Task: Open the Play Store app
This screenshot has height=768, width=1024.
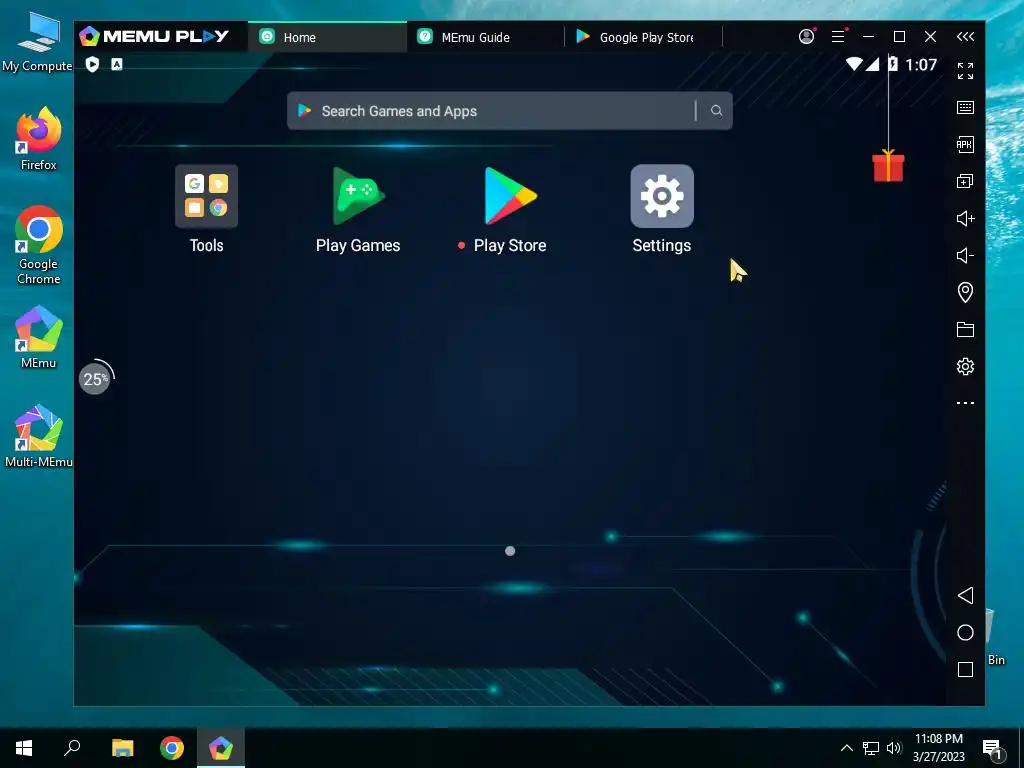Action: [510, 196]
